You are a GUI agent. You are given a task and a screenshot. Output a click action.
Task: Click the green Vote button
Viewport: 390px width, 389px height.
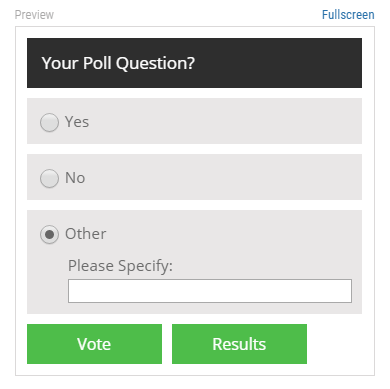(94, 344)
